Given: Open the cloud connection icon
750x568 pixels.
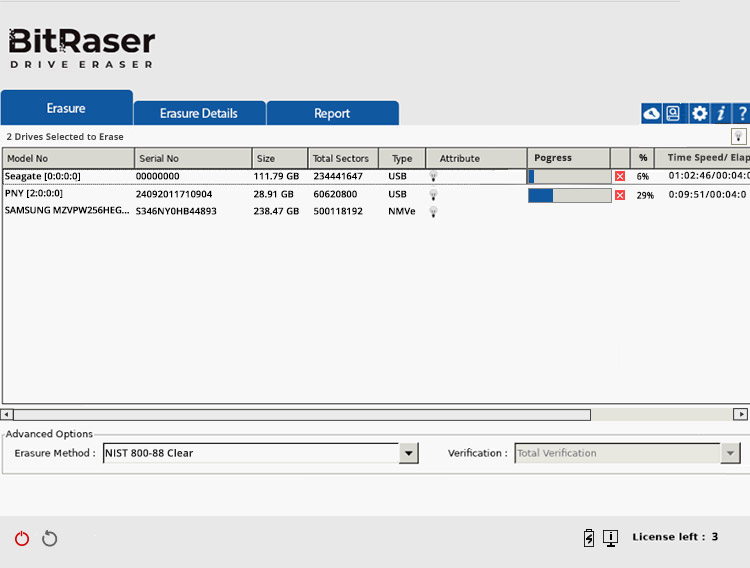Looking at the screenshot, I should pos(651,113).
